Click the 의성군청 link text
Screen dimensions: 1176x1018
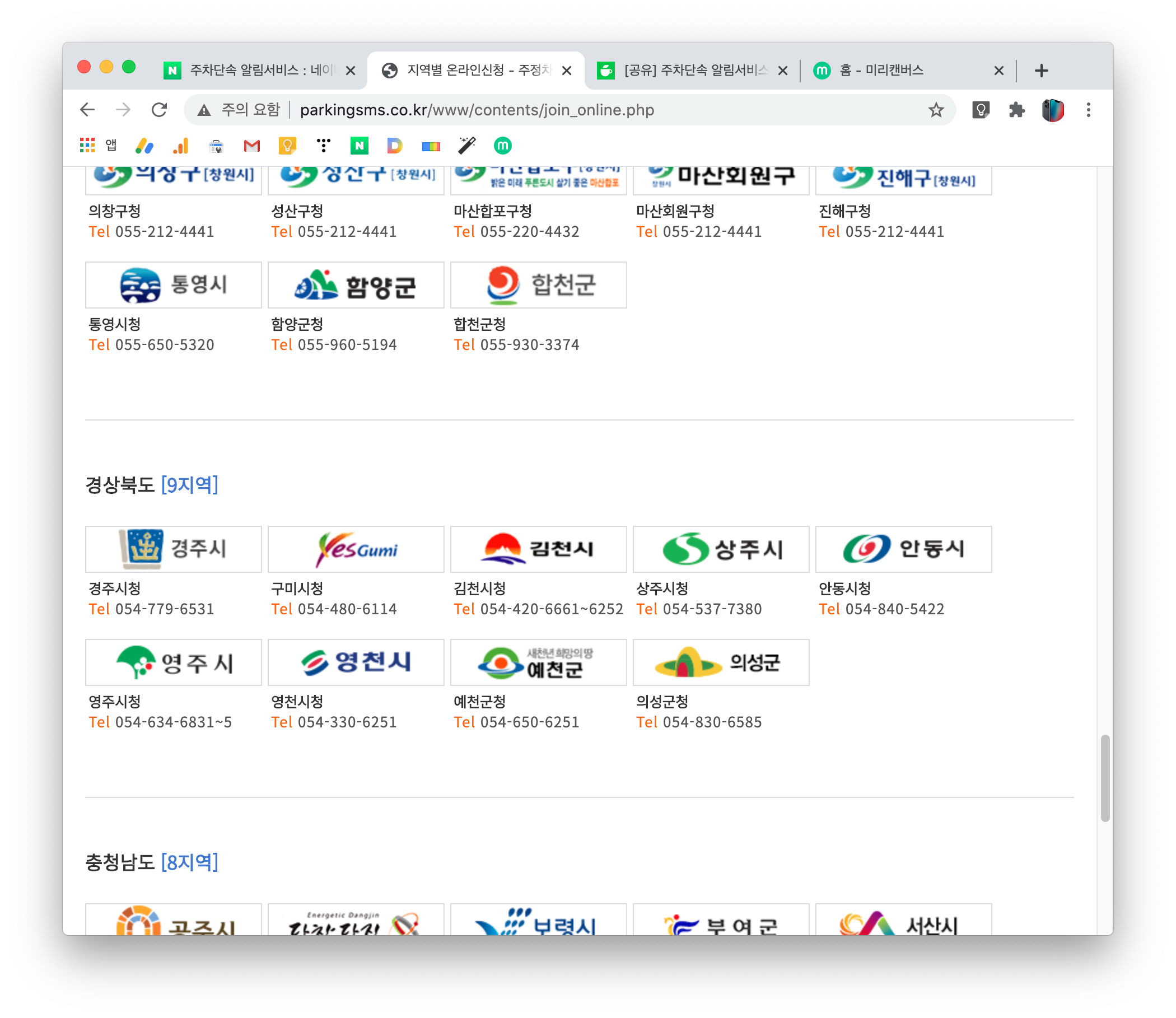(x=661, y=701)
